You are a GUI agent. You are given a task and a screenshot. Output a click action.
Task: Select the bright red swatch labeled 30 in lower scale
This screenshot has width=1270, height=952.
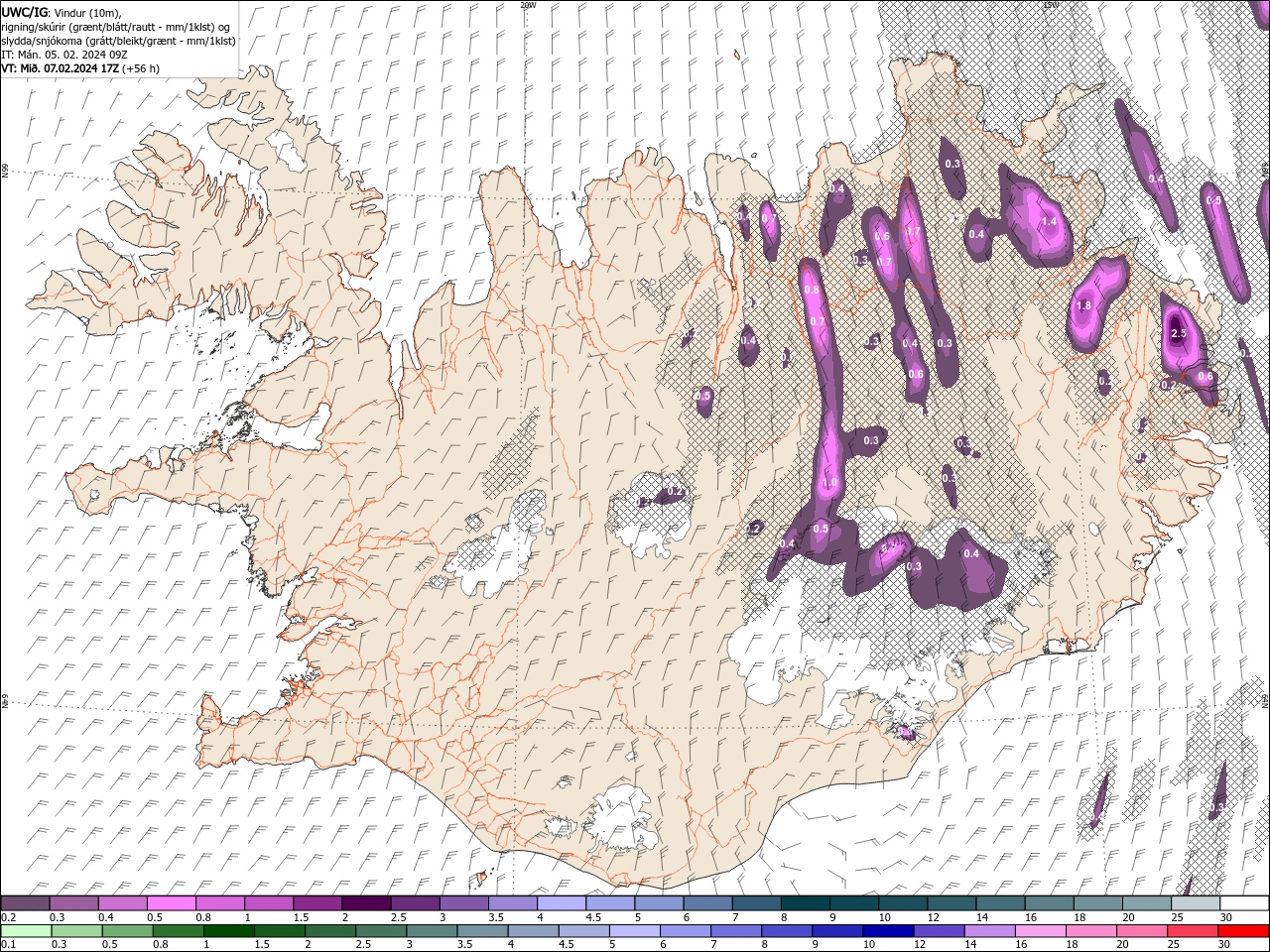pos(1243,930)
